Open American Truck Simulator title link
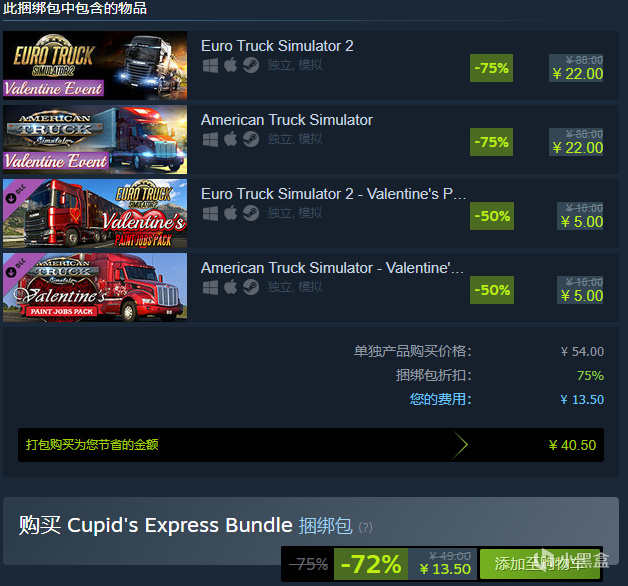The width and height of the screenshot is (628, 586). pyautogui.click(x=287, y=120)
